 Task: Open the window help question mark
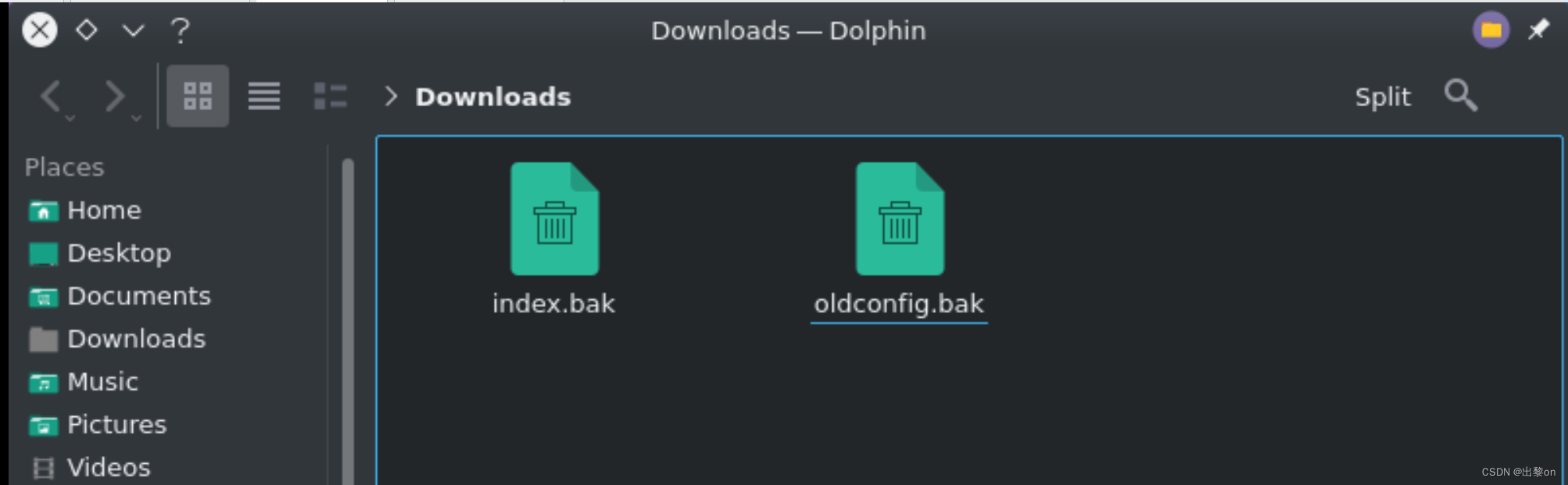point(180,30)
